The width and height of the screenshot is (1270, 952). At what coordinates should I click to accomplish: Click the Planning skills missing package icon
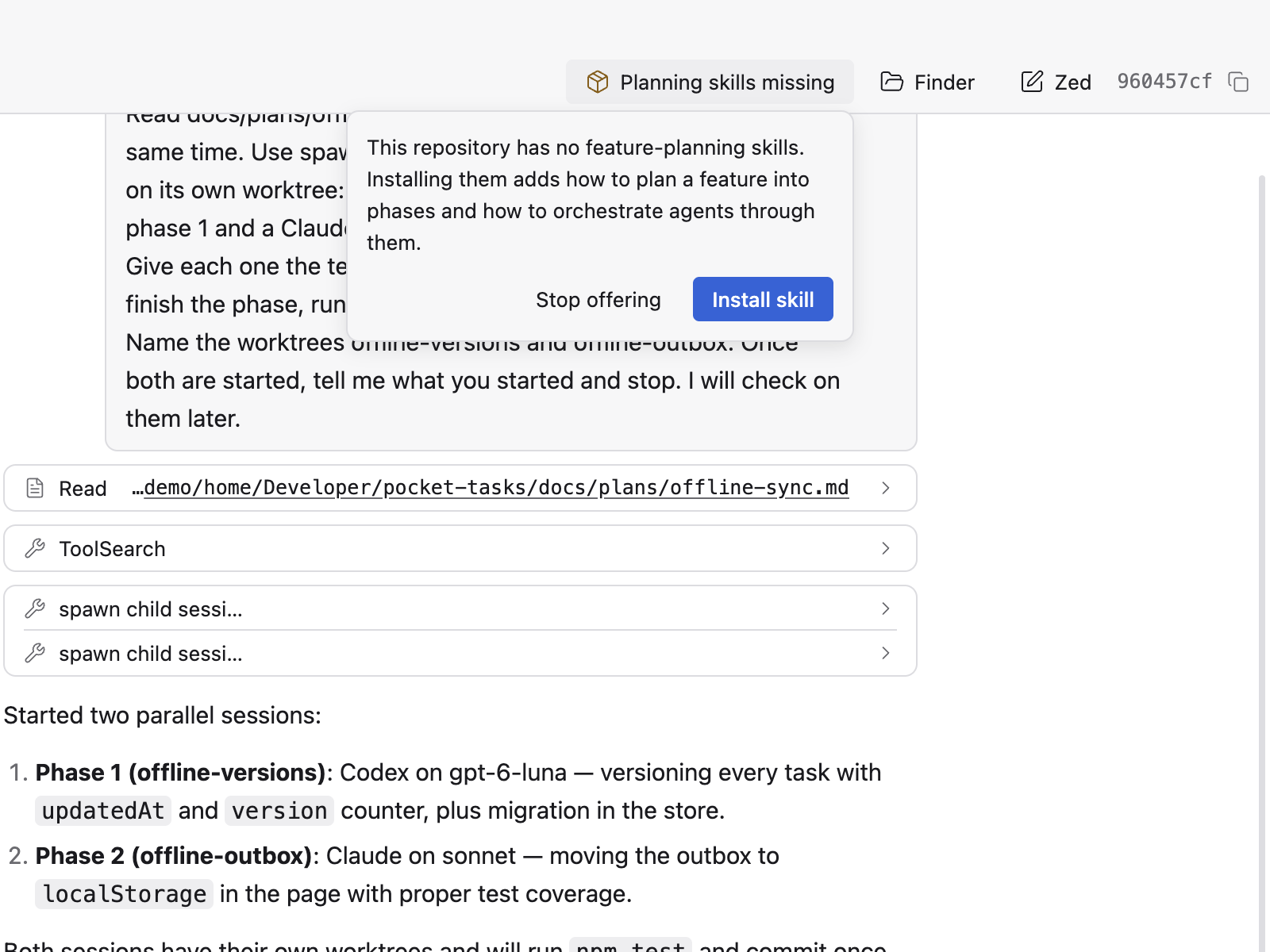pos(598,82)
